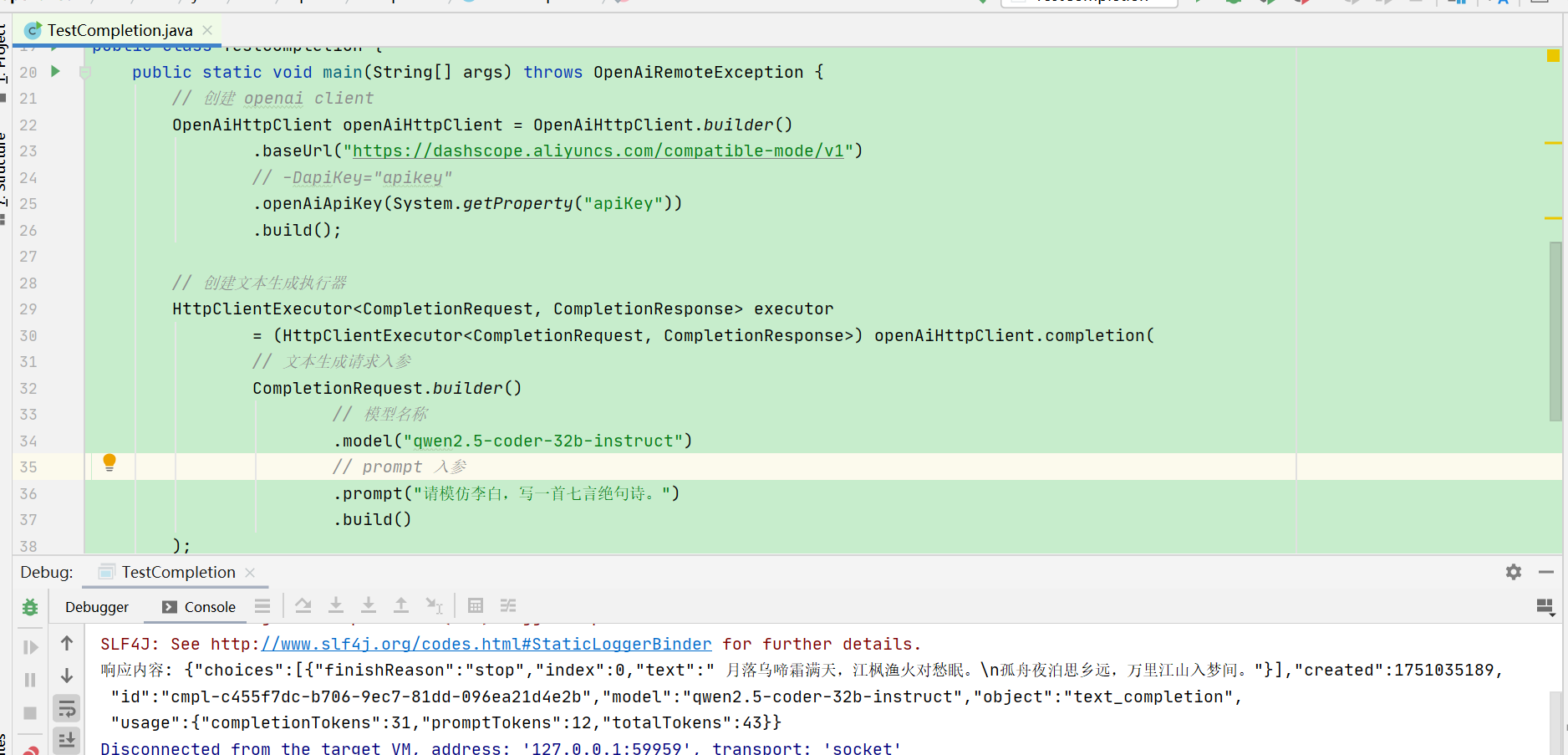Select the TestCompletion.java editor tab
1568x755 pixels.
[120, 30]
